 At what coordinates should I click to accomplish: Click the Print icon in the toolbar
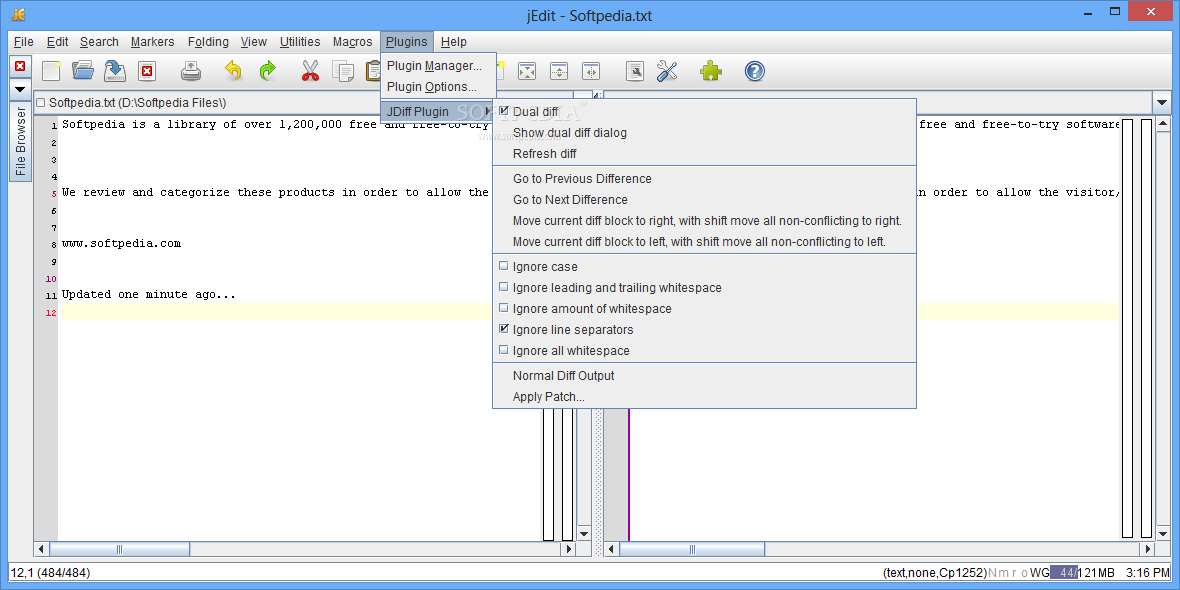coord(191,71)
